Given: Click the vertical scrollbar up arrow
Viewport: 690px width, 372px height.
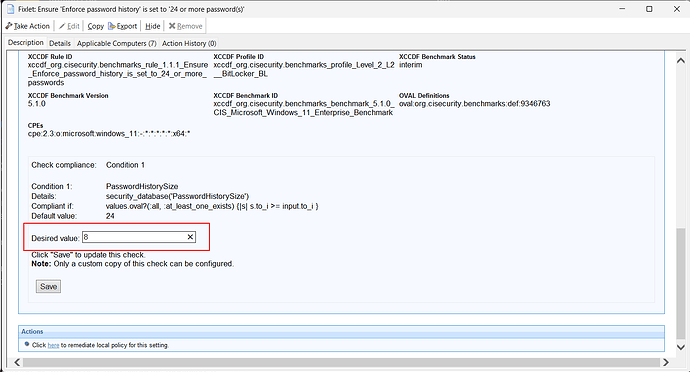Looking at the screenshot, I should coord(681,60).
